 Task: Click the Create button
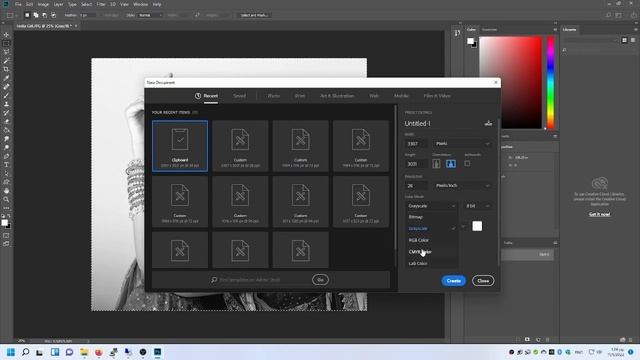453,281
